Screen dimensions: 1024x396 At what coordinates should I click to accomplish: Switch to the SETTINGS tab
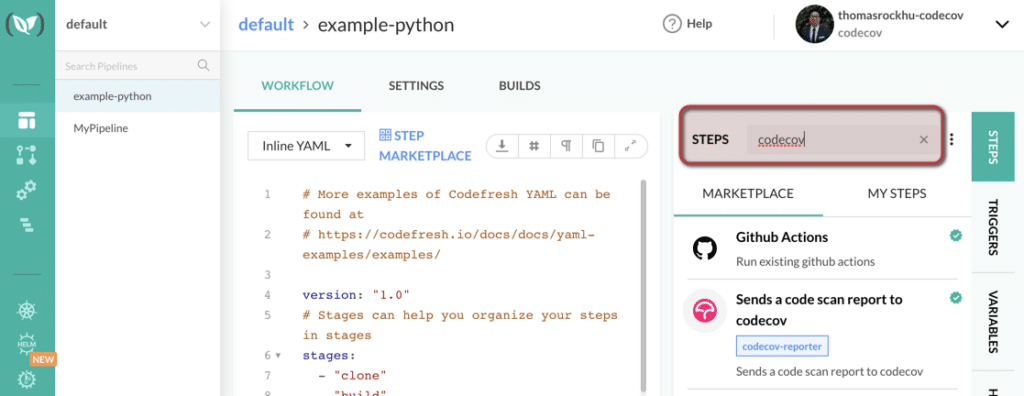(416, 86)
